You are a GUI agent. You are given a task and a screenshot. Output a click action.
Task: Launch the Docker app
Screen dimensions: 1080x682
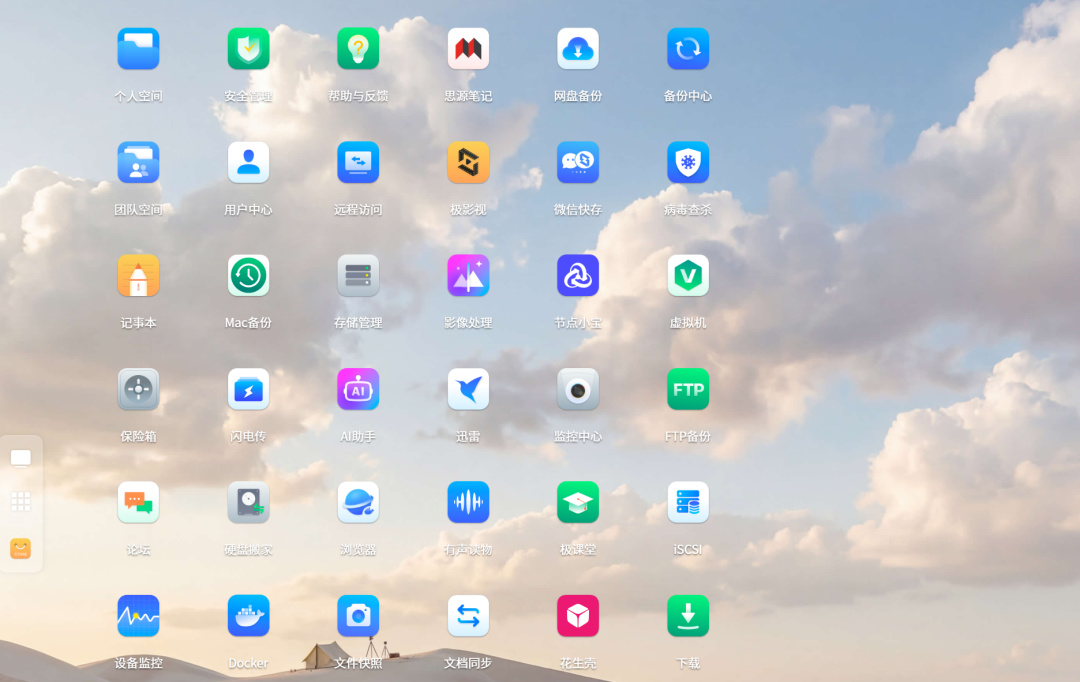pos(249,616)
